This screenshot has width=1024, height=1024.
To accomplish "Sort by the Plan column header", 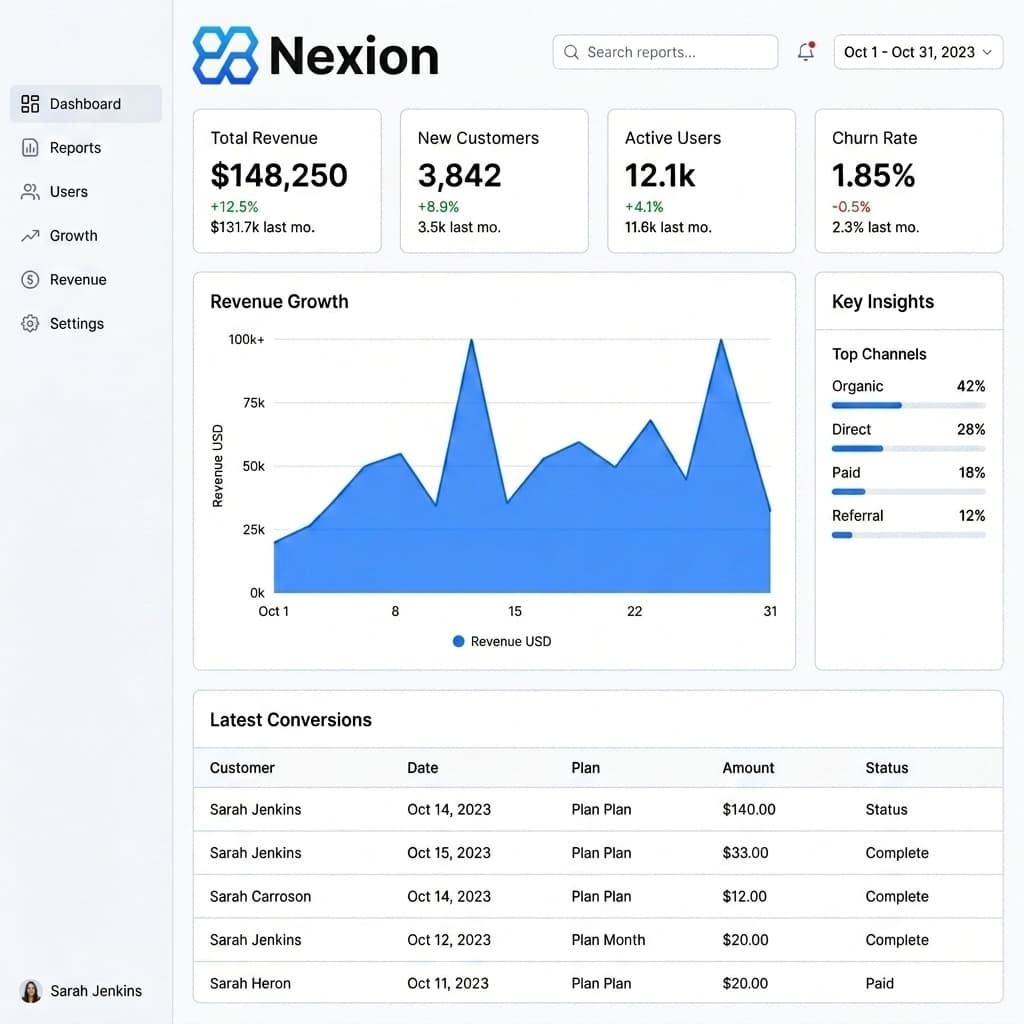I will tap(586, 768).
